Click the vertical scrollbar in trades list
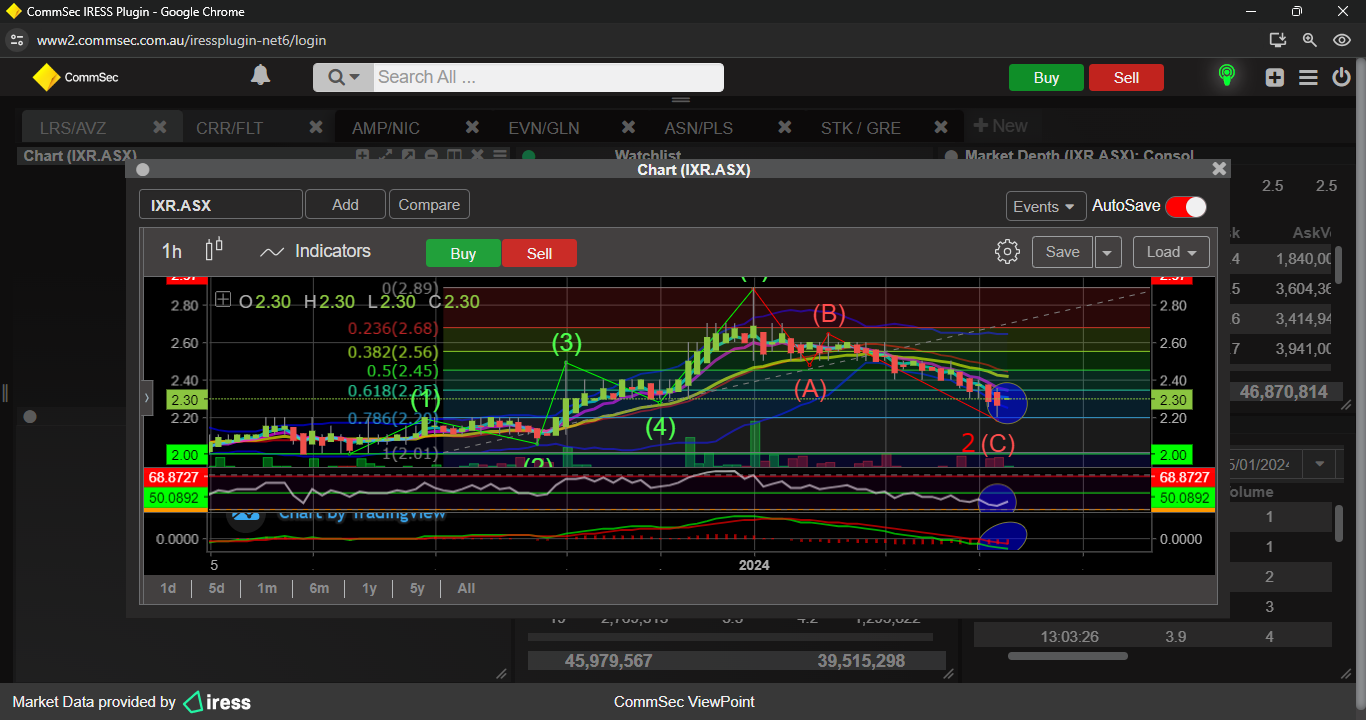Viewport: 1366px width, 720px height. (x=1340, y=523)
